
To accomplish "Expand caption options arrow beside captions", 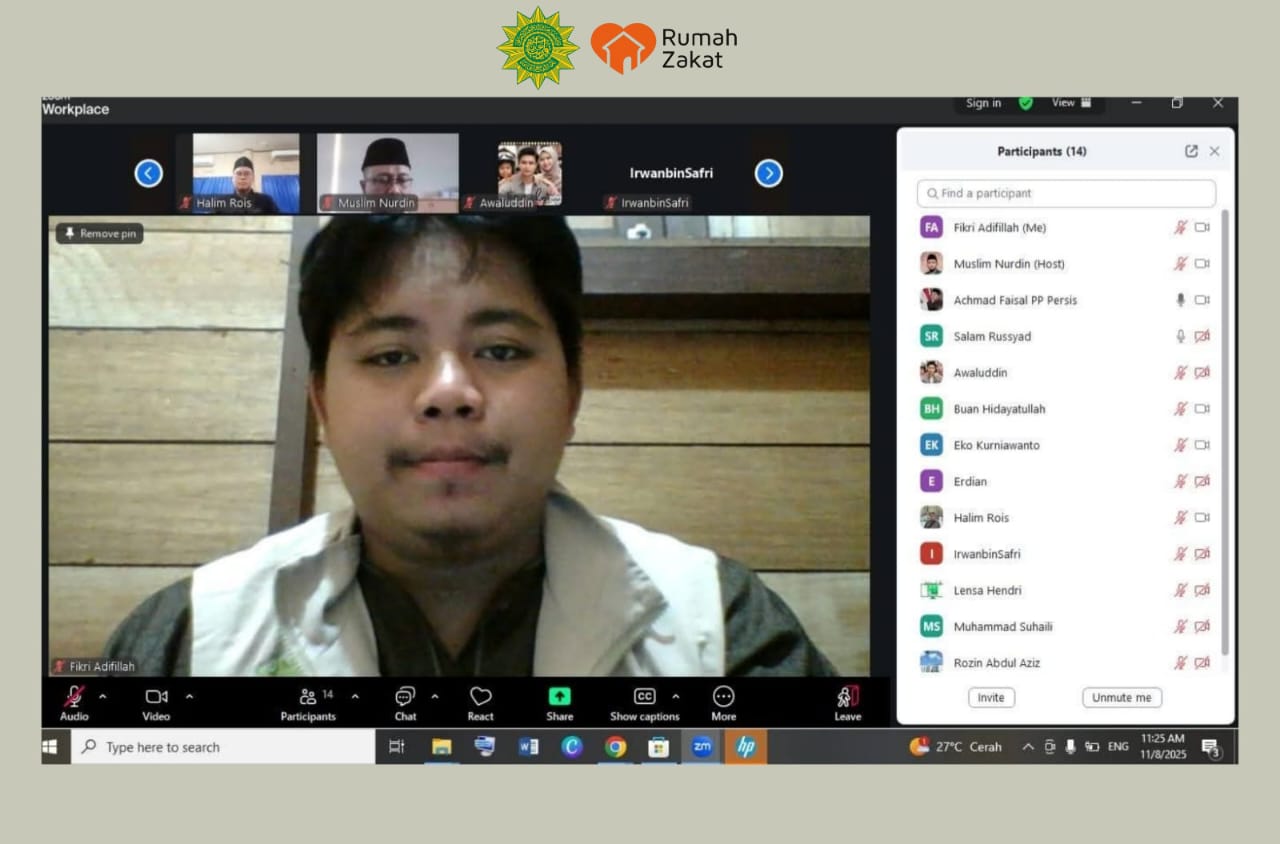I will click(675, 697).
